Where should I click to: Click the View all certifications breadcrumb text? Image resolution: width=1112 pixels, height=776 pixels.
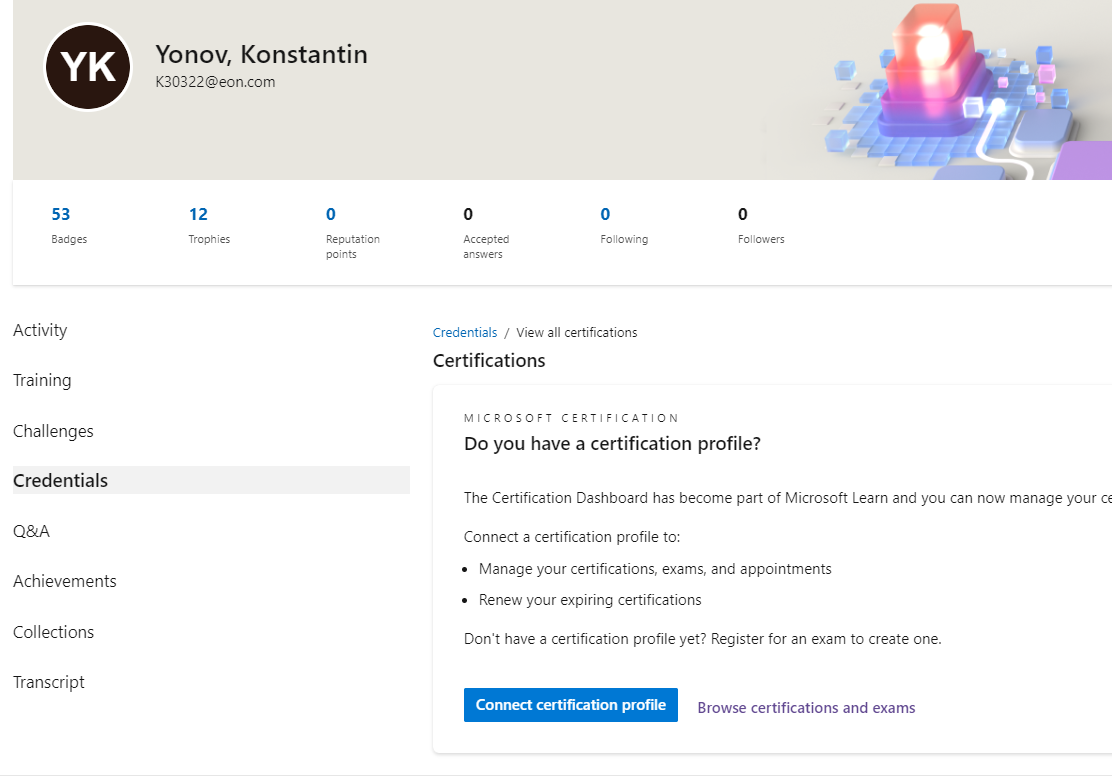click(577, 333)
